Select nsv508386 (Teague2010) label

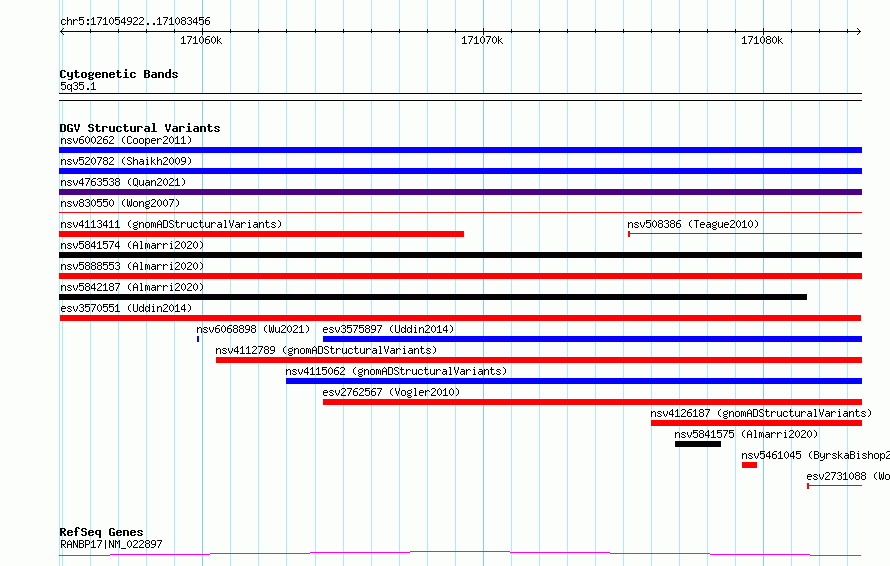[693, 224]
